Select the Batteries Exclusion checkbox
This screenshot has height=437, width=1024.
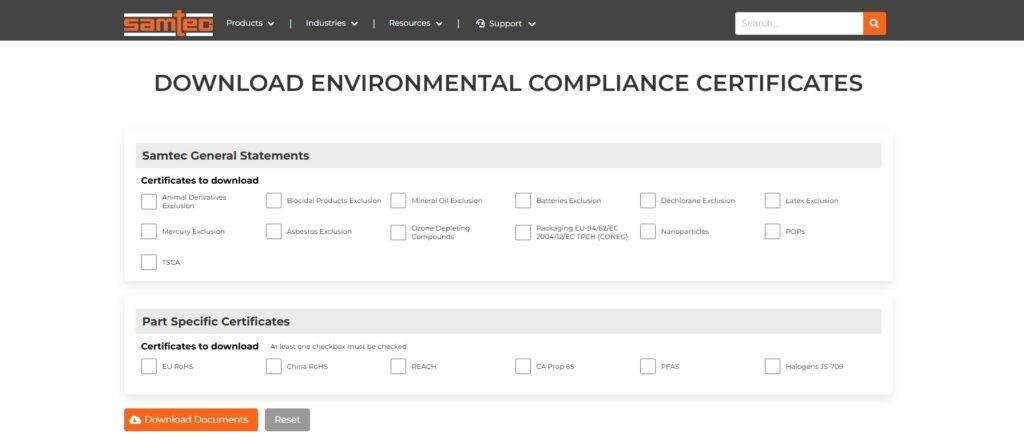click(523, 201)
